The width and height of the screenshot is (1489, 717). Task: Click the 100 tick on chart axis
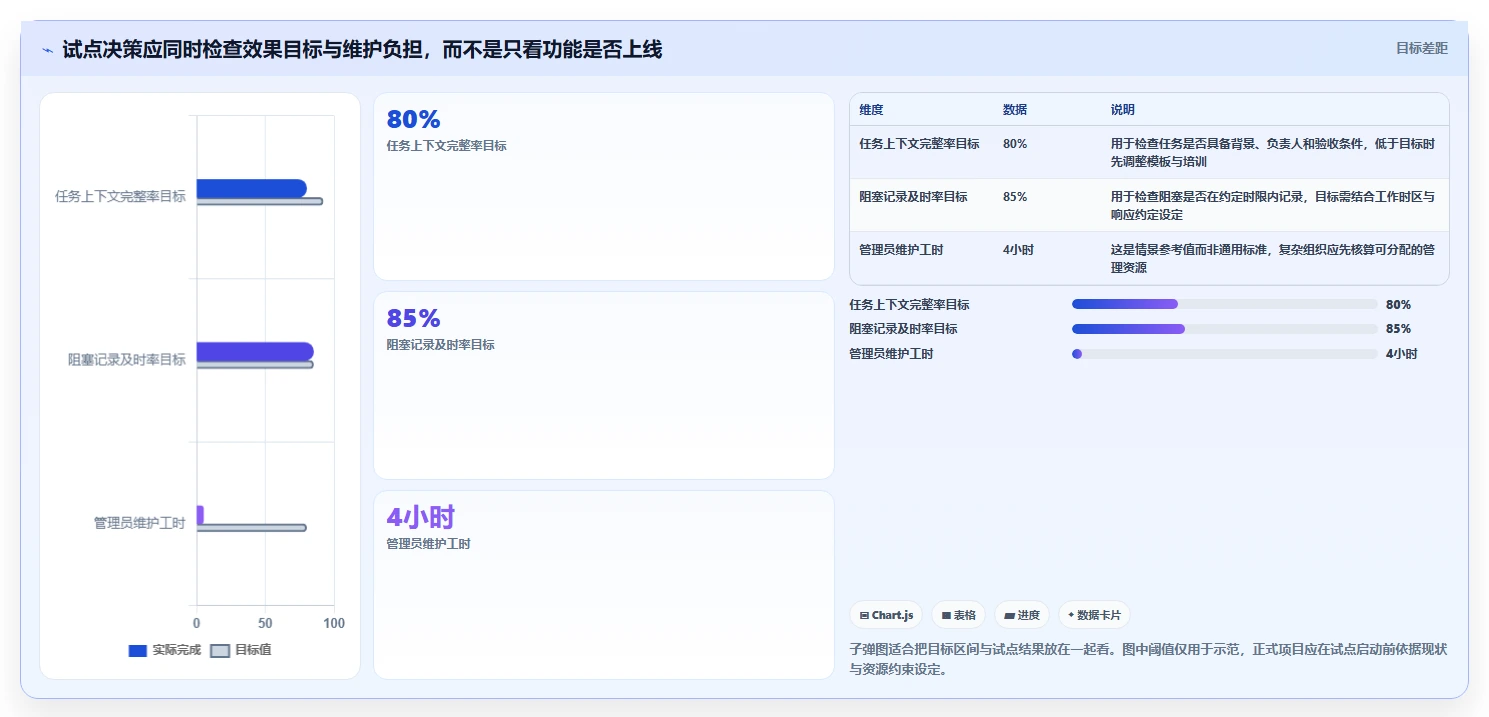pos(334,624)
